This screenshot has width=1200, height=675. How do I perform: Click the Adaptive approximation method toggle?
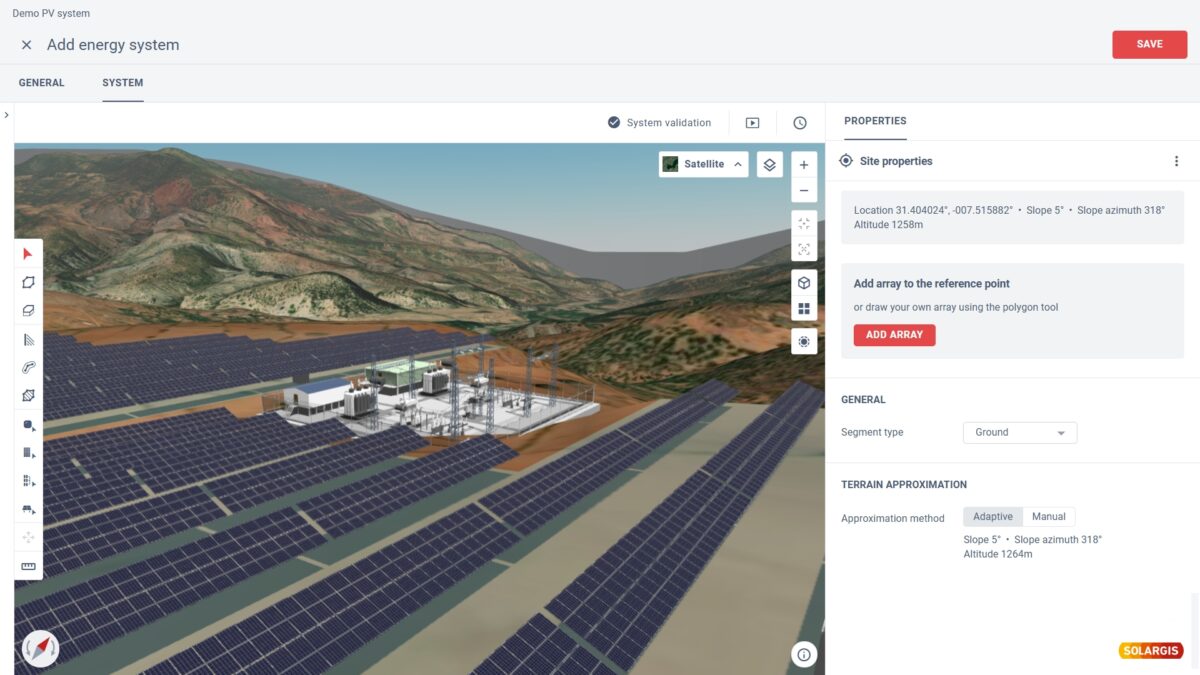[992, 516]
